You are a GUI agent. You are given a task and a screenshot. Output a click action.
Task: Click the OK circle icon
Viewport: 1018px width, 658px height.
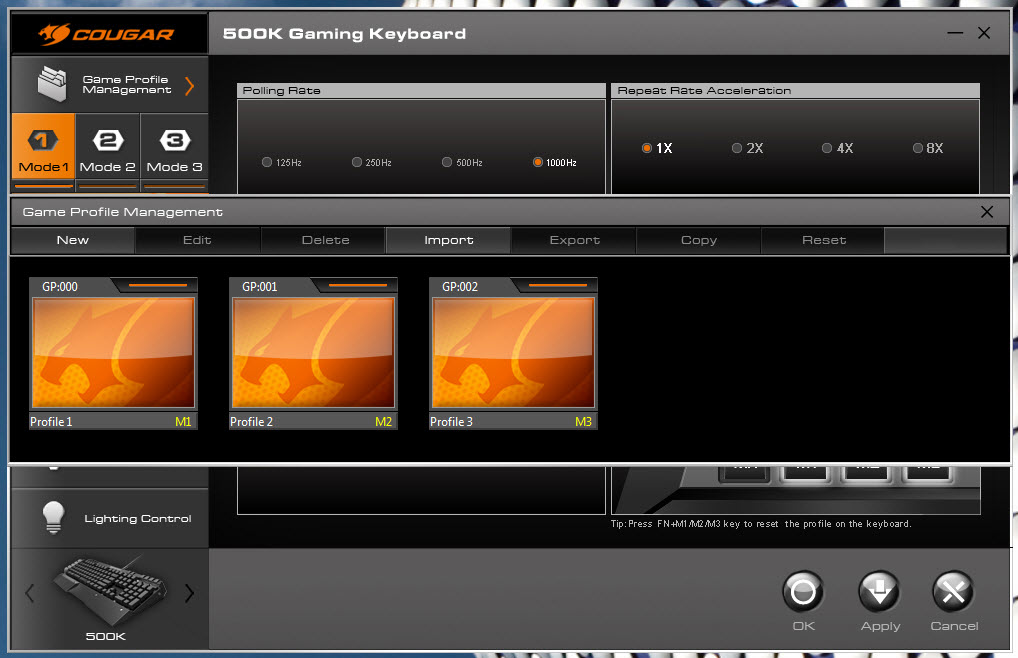(803, 592)
